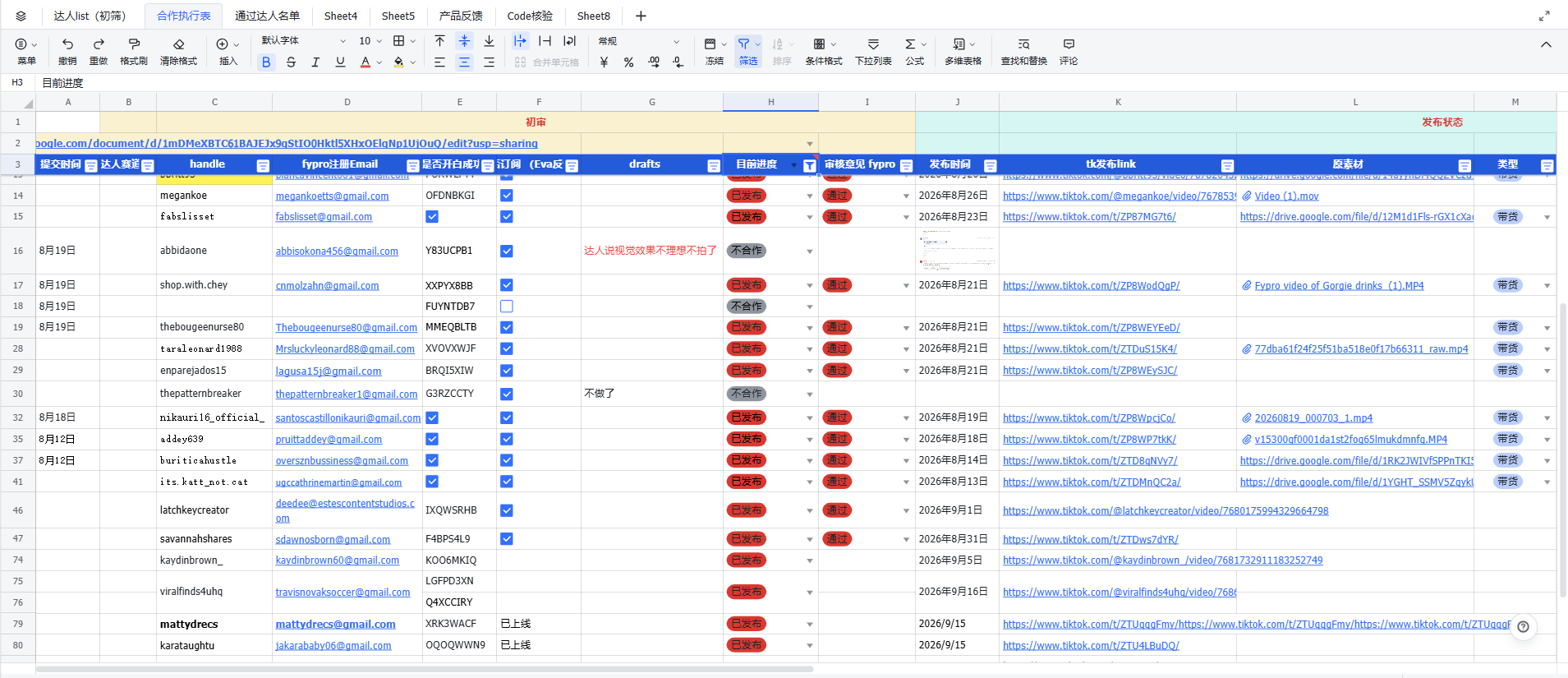Open 类型 dropdown arrow in fabslisset row

pos(1547,217)
